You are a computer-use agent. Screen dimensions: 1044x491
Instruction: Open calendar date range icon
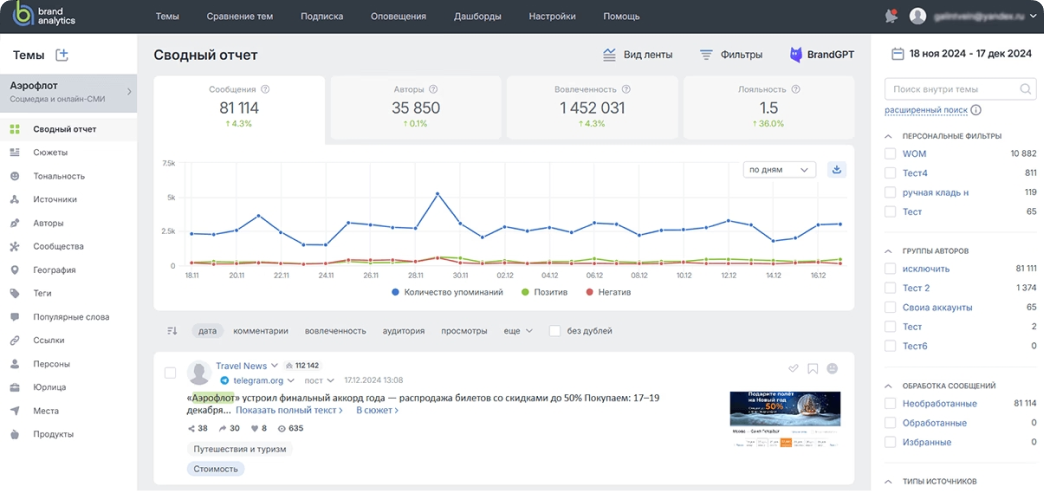[898, 54]
